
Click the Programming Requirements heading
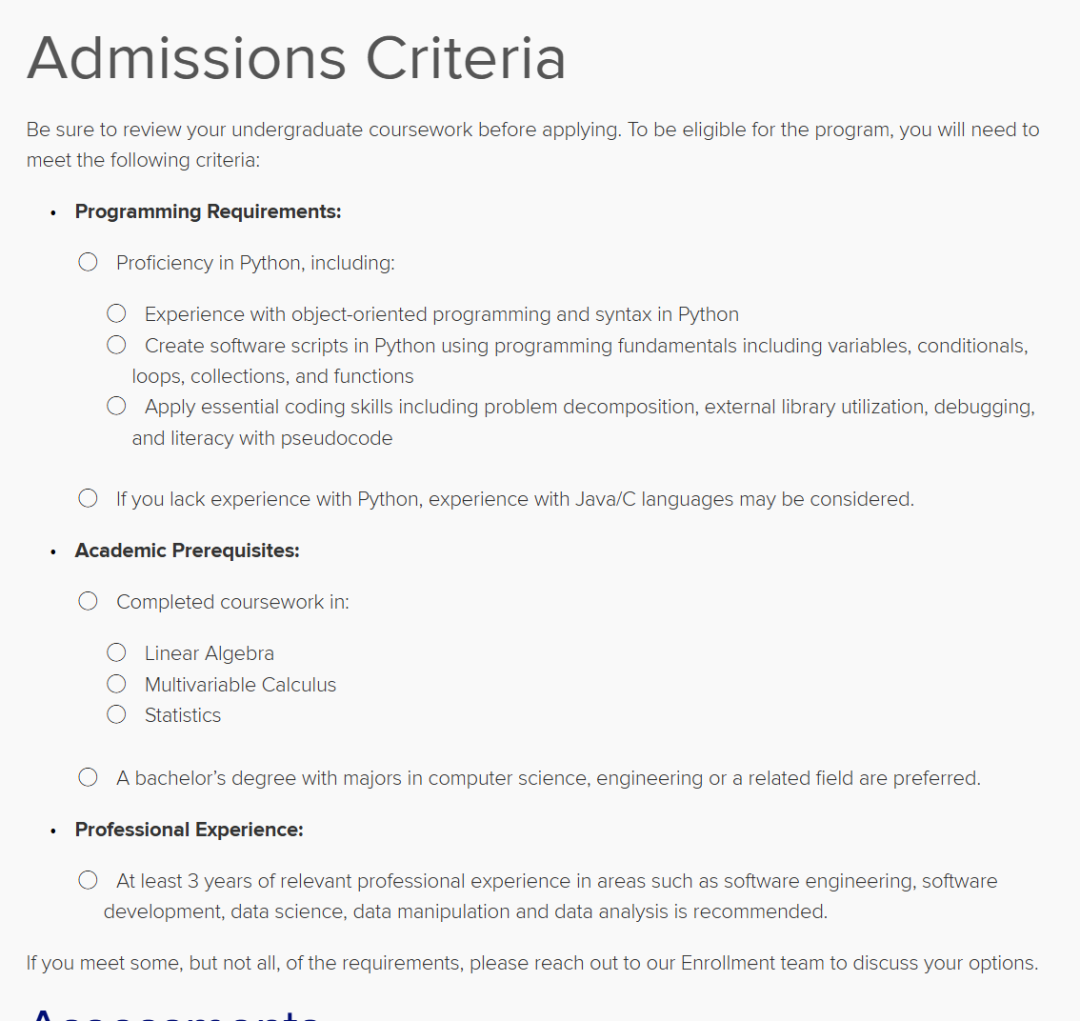[208, 211]
